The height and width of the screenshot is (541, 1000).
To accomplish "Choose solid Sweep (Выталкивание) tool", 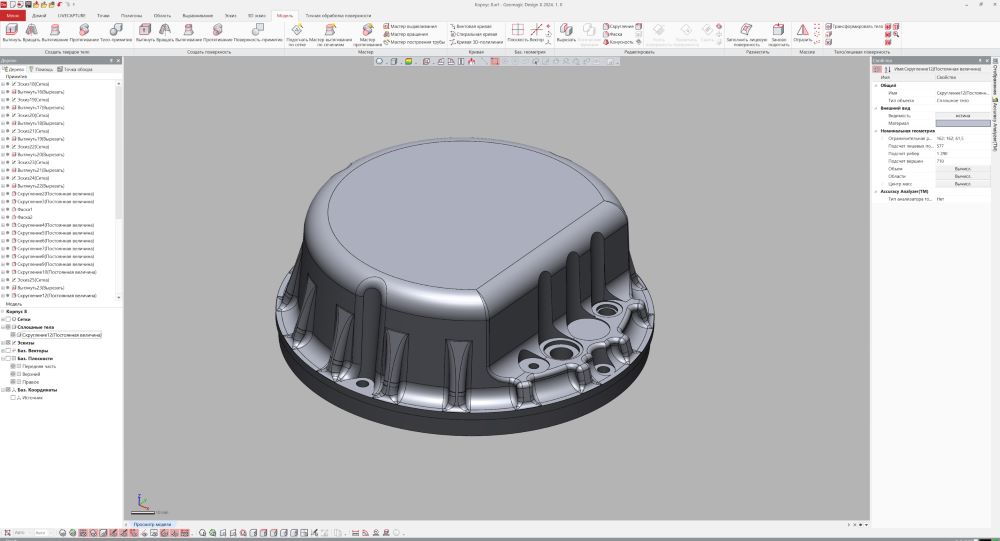I will [55, 33].
